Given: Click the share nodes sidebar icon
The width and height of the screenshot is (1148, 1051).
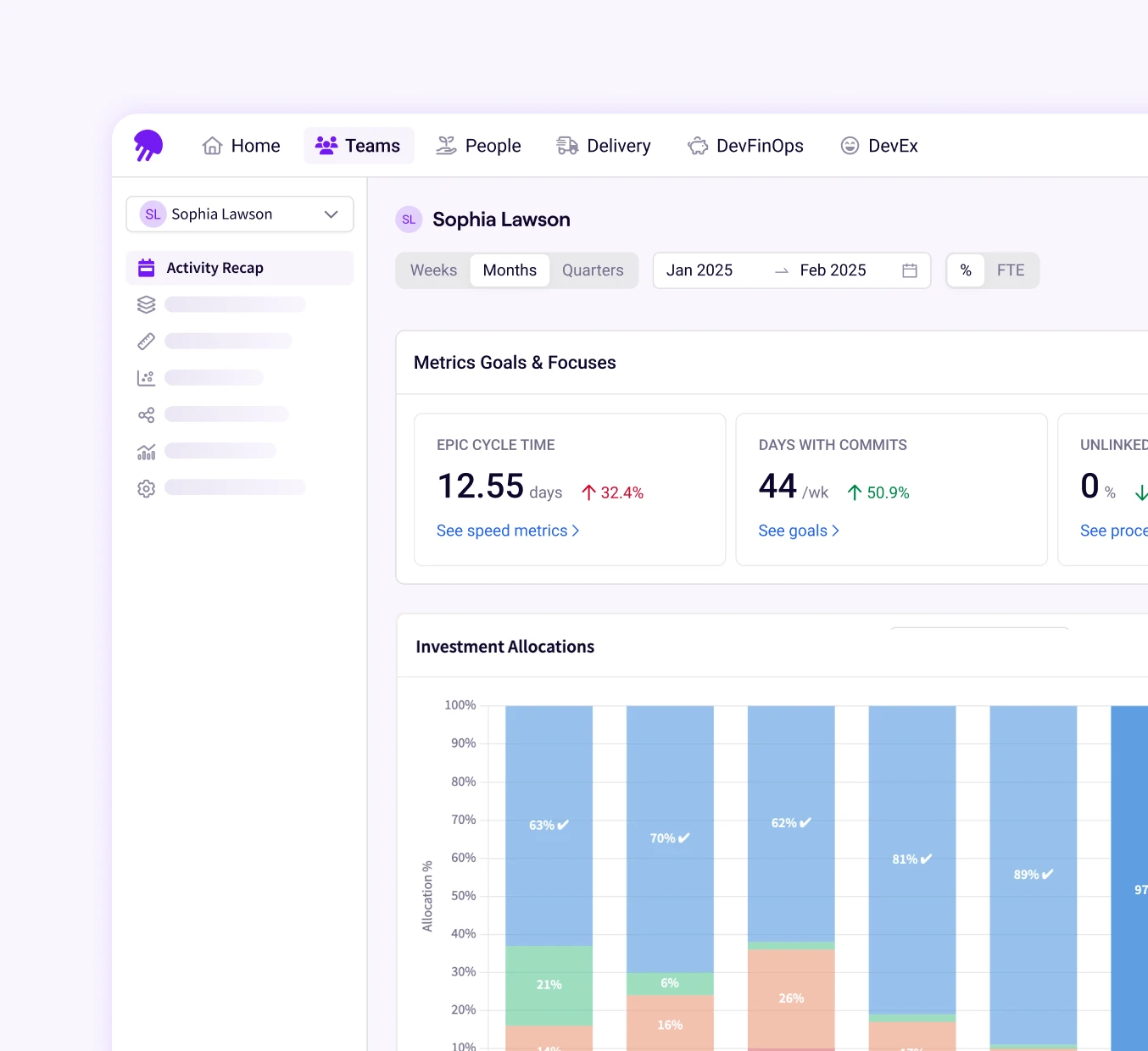Looking at the screenshot, I should 146,414.
